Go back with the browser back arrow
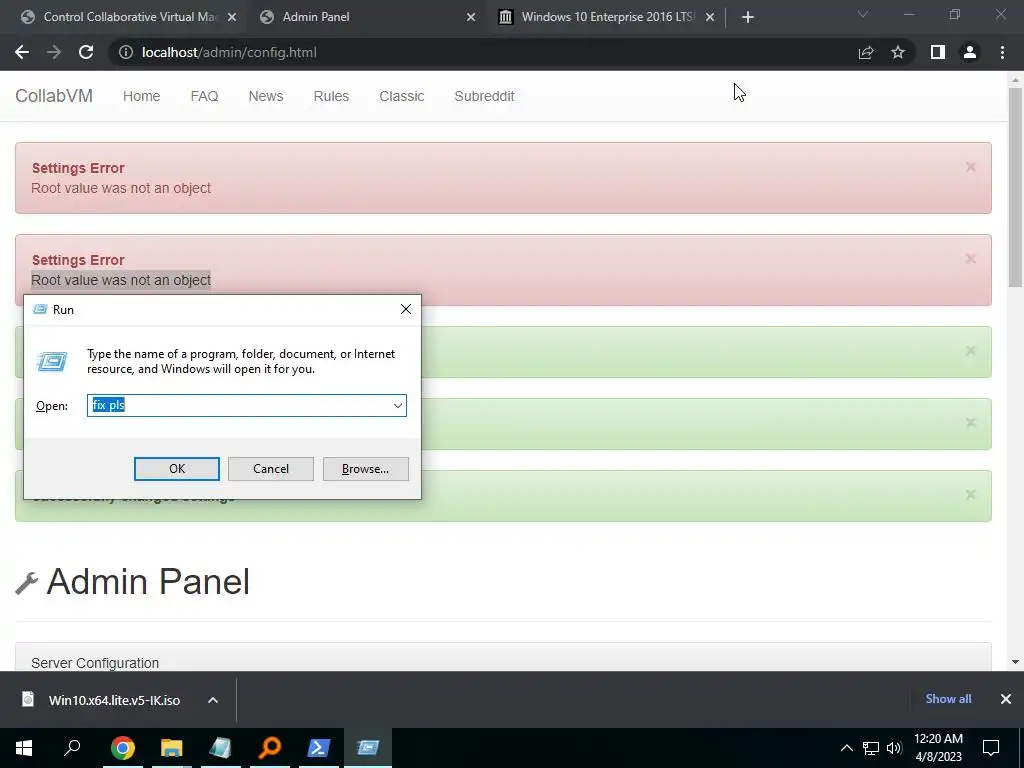 pyautogui.click(x=22, y=52)
